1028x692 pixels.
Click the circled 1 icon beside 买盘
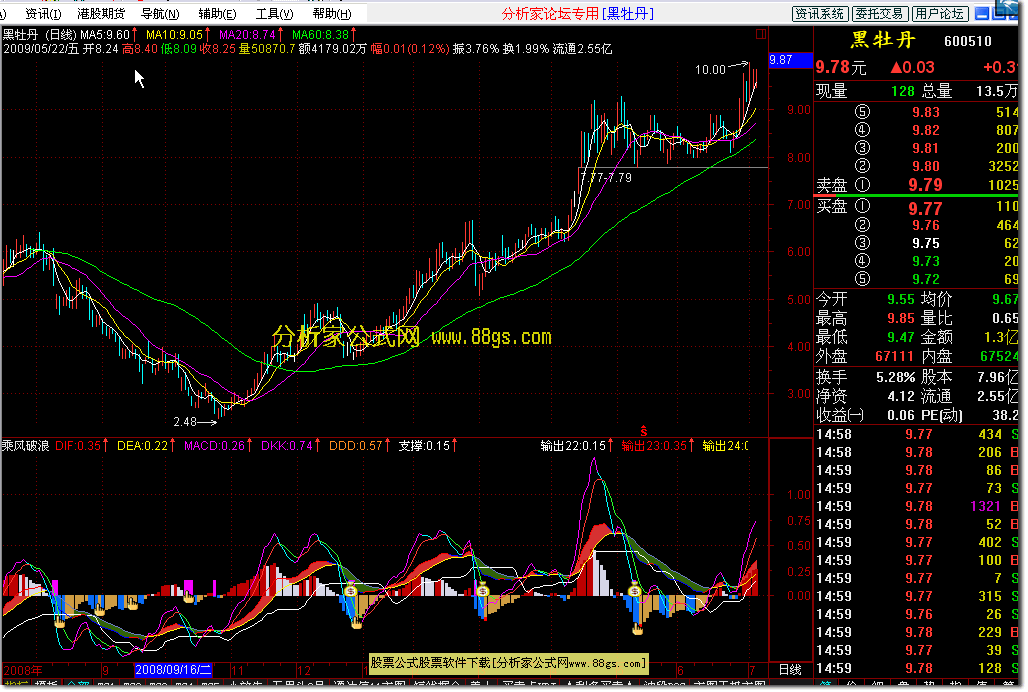click(862, 206)
